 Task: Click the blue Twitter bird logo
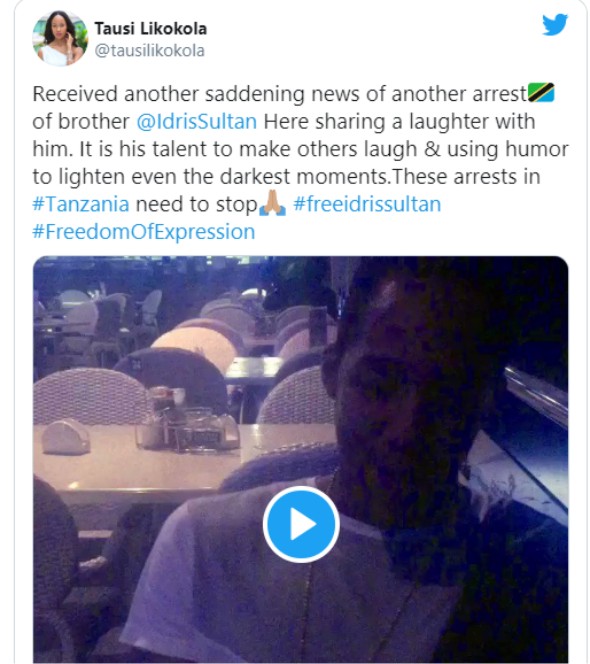(x=554, y=24)
